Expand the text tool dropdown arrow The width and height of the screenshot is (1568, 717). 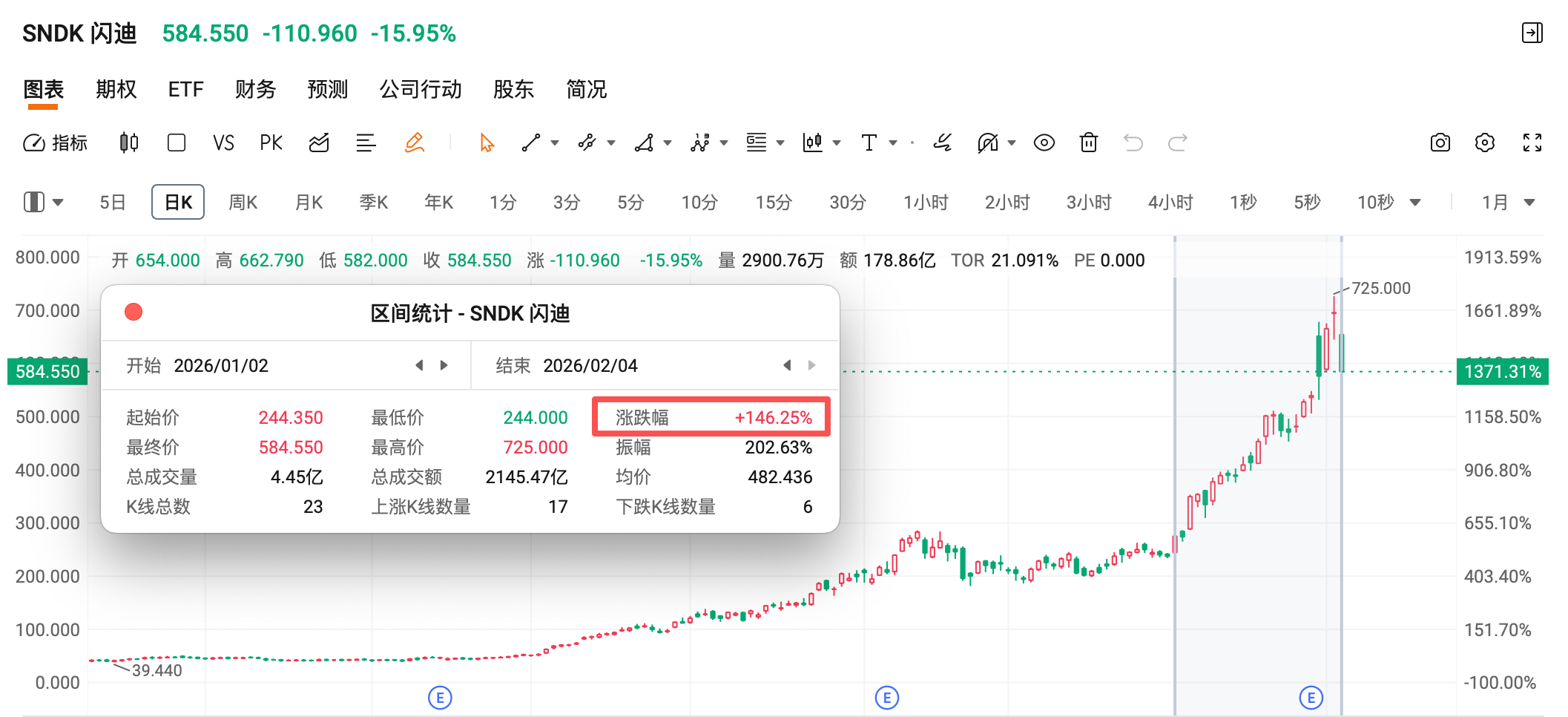click(x=893, y=143)
